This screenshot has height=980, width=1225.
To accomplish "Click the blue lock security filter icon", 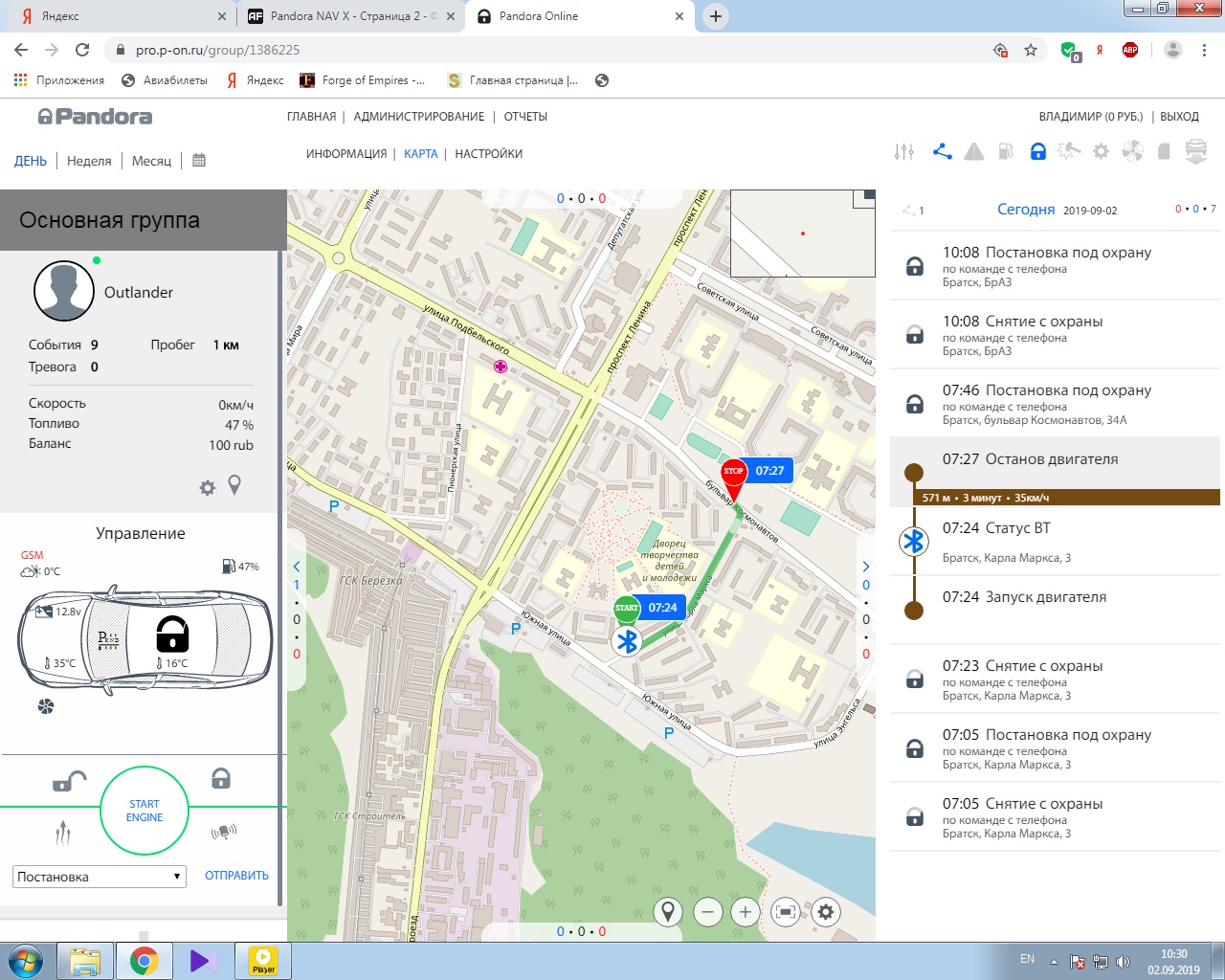I will pos(1037,151).
